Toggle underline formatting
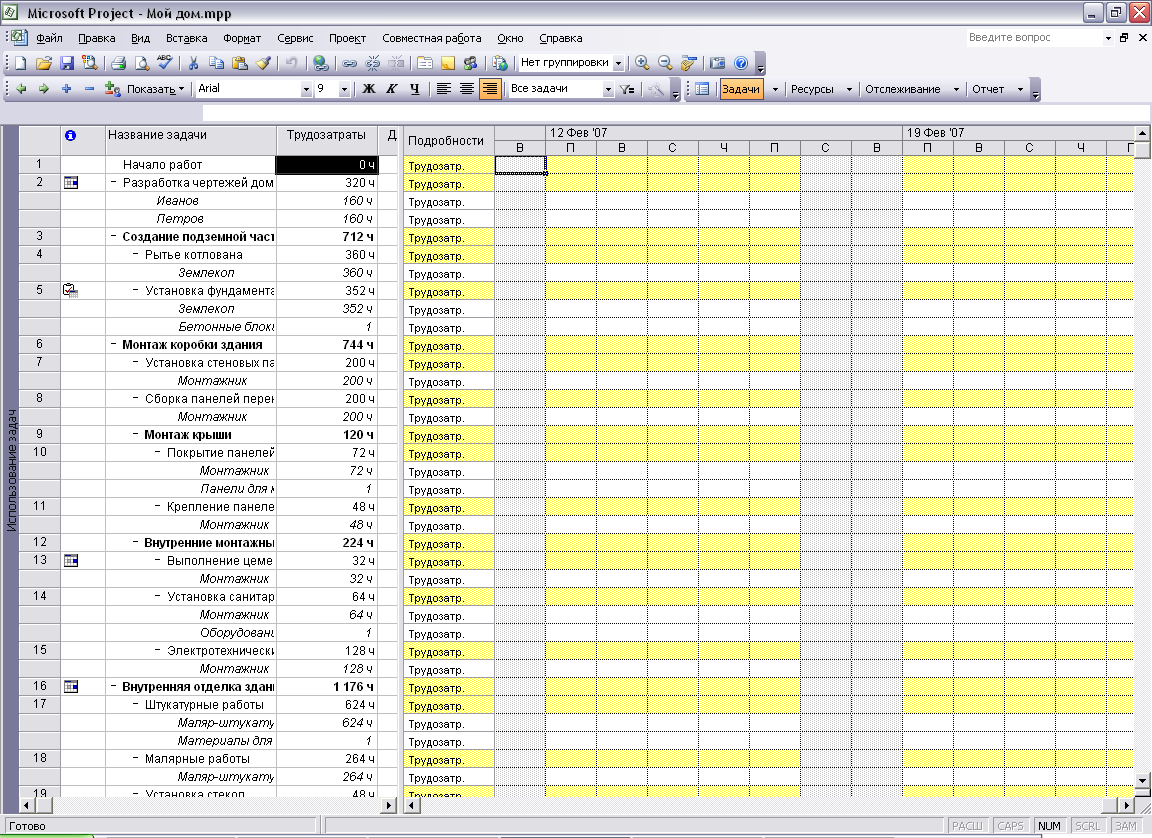Screen dimensions: 1152x838 414,89
